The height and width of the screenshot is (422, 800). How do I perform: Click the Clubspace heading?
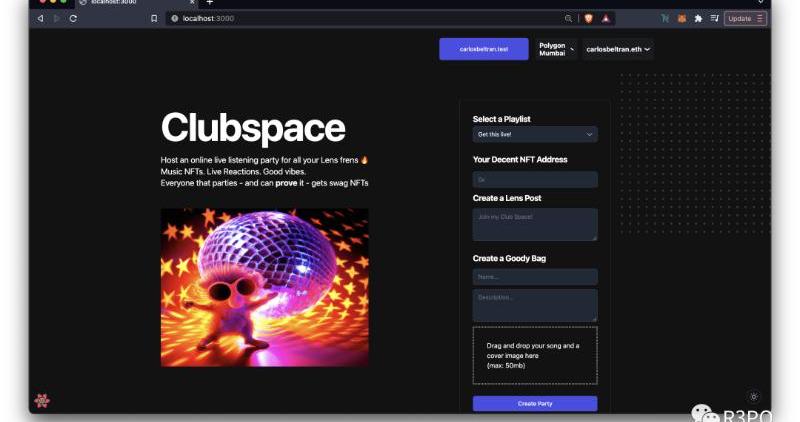pyautogui.click(x=253, y=128)
